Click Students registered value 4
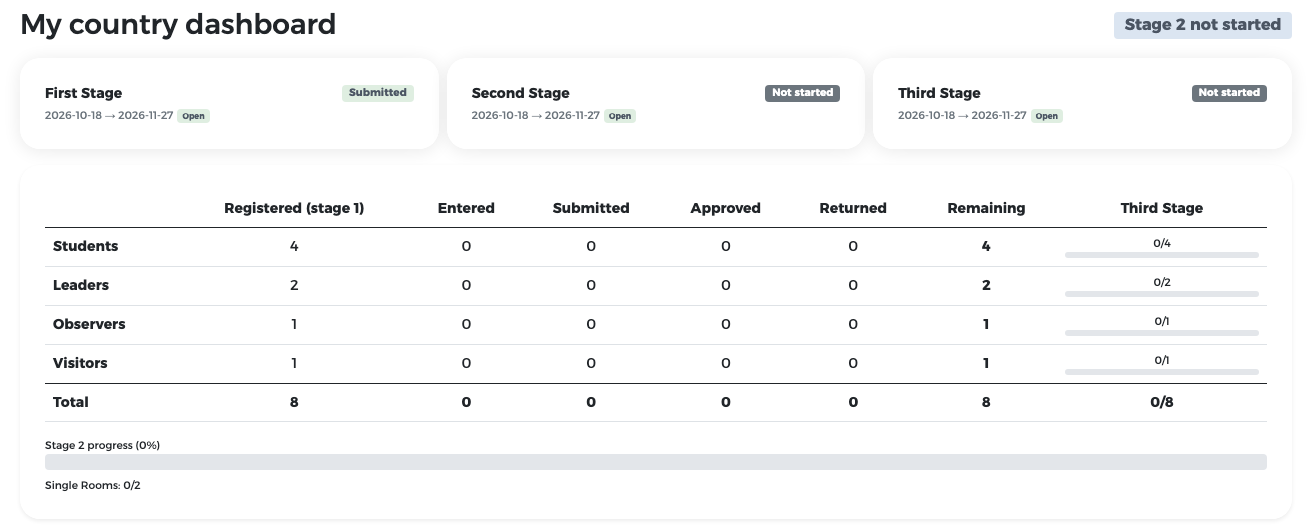This screenshot has height=527, width=1312. [x=294, y=246]
